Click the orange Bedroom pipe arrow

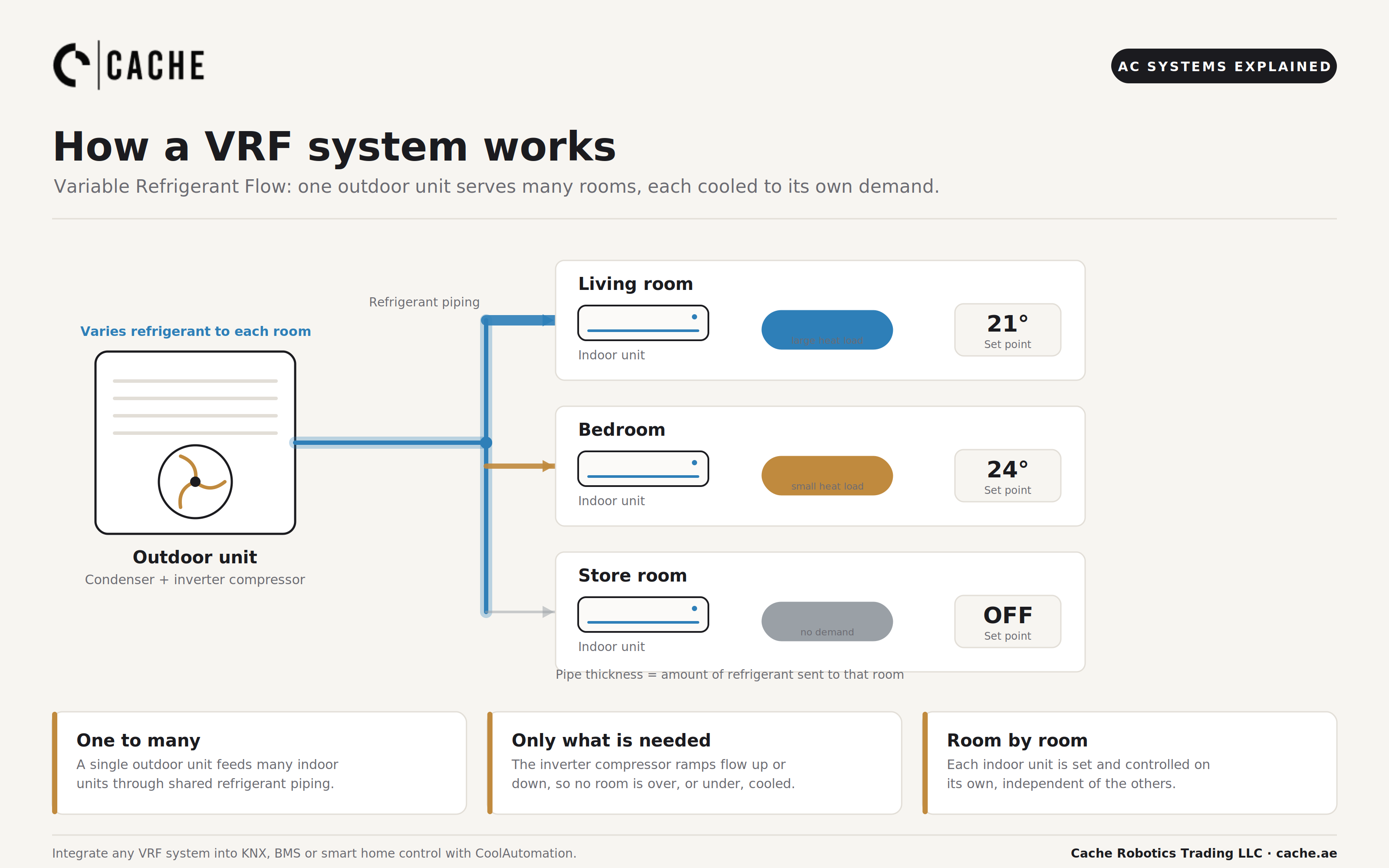[x=548, y=466]
